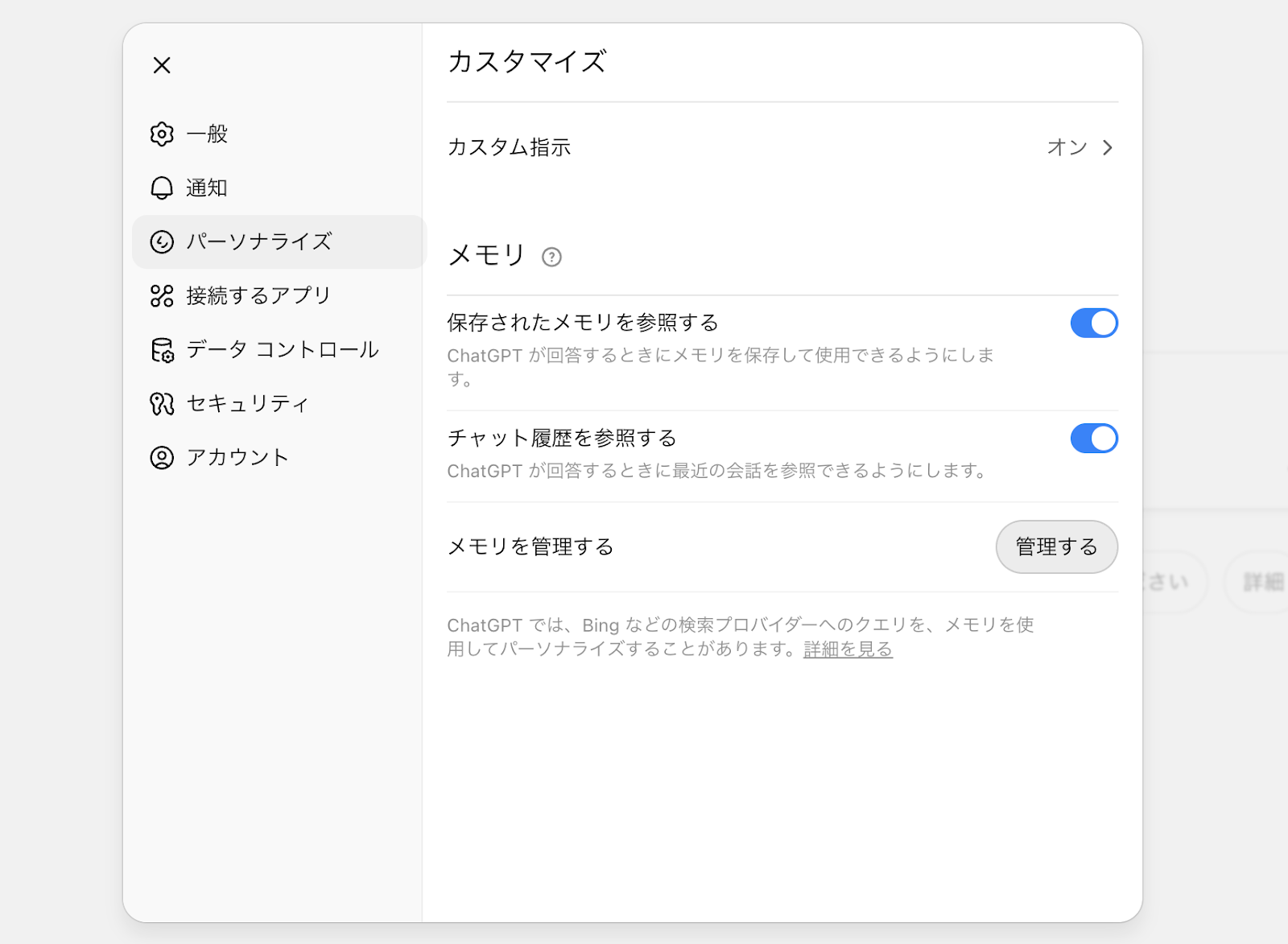Open the メモリ help question mark icon
Image resolution: width=1288 pixels, height=944 pixels.
(551, 258)
